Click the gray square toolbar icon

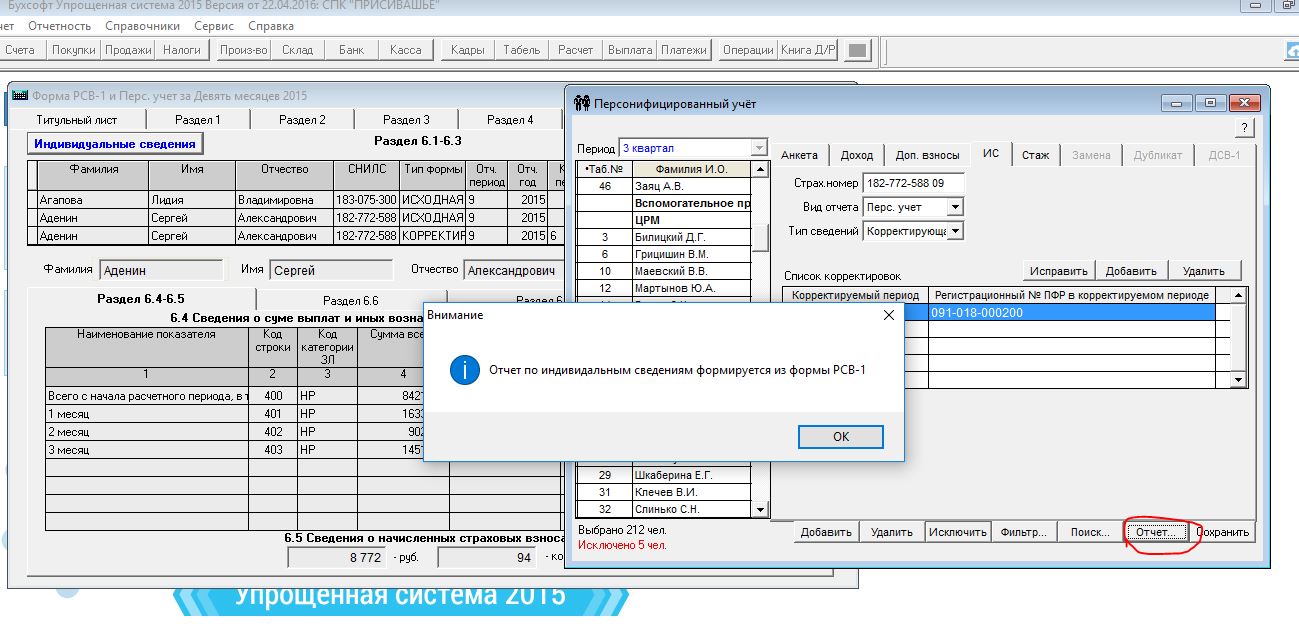856,50
